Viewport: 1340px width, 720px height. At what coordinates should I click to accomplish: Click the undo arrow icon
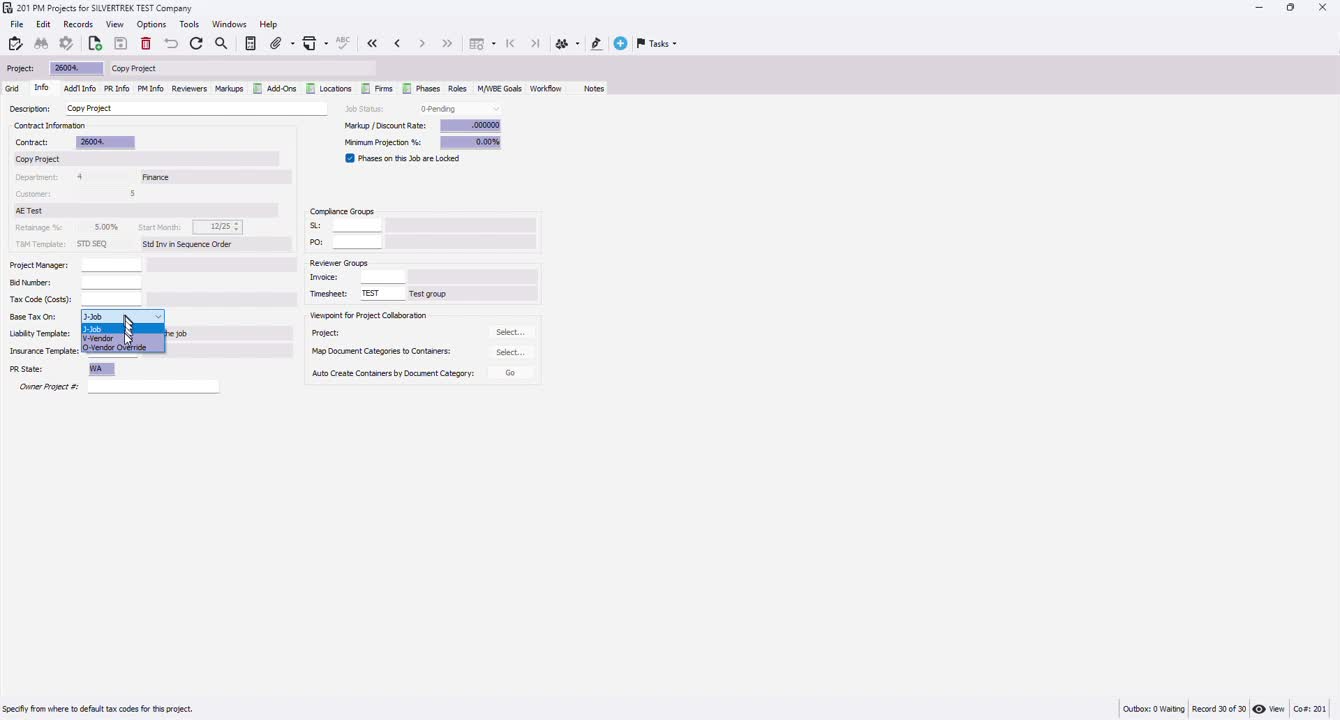pyautogui.click(x=171, y=44)
